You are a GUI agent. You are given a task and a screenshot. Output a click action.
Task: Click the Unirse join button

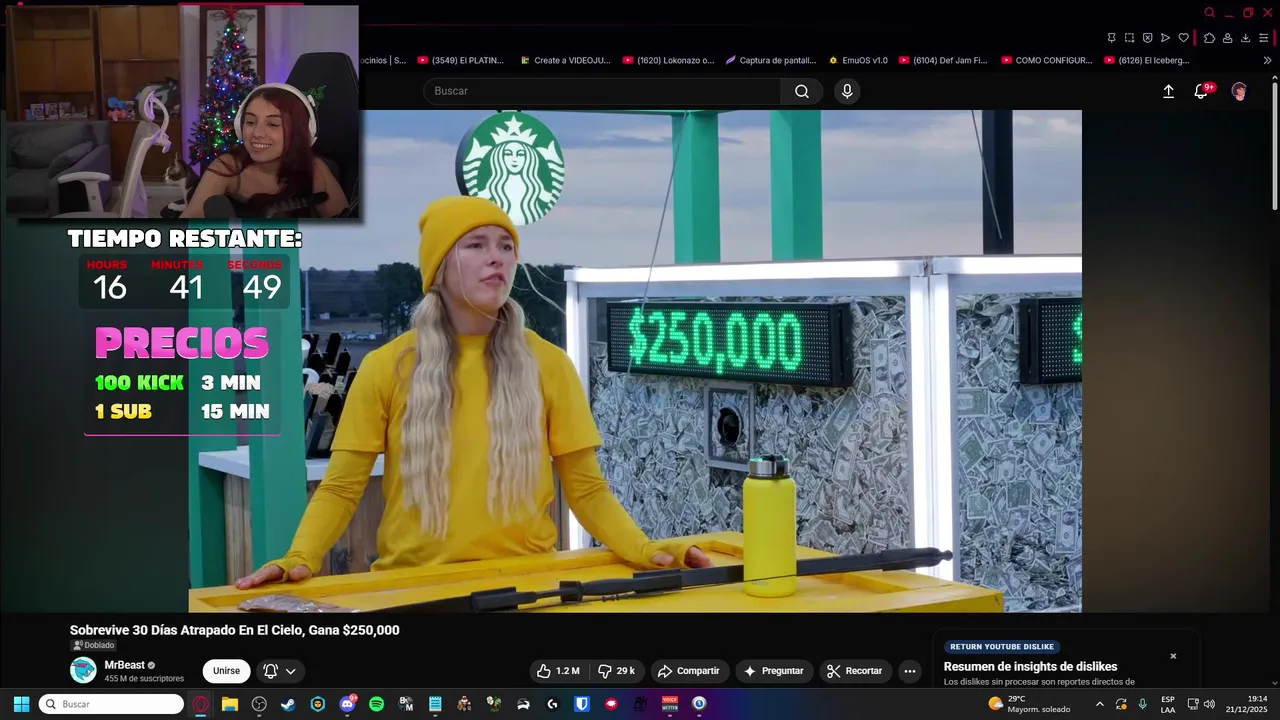226,671
